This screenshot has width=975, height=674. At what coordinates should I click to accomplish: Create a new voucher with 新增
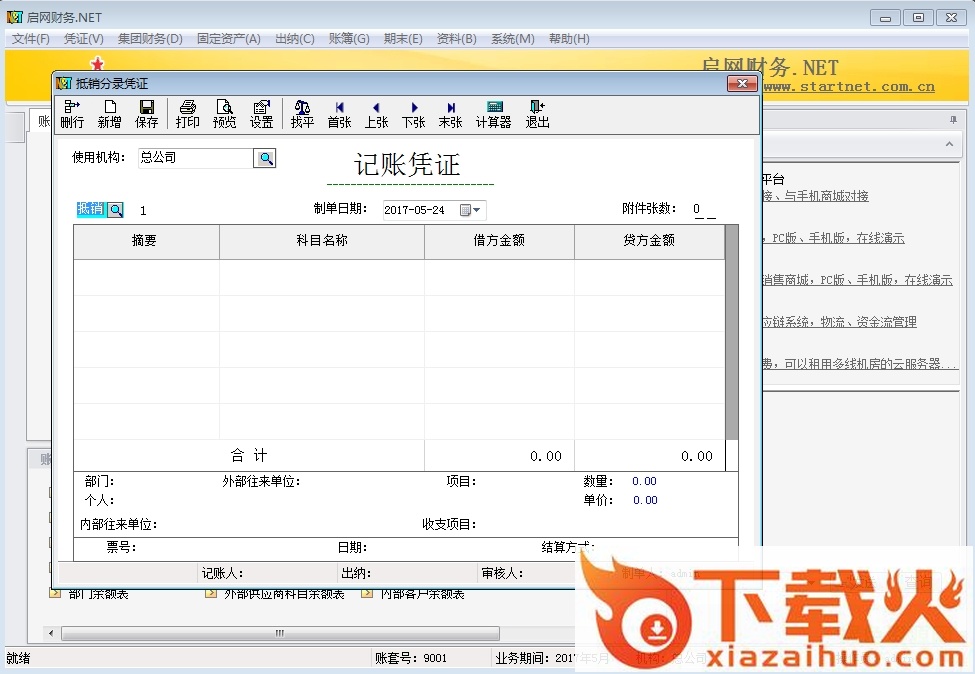(109, 114)
